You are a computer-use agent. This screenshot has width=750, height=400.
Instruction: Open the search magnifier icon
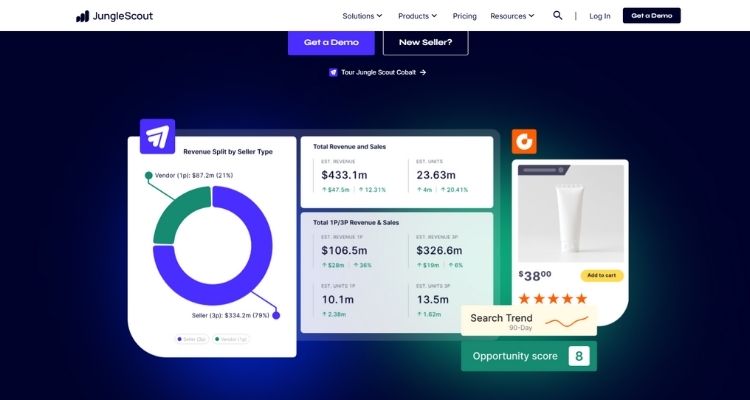click(558, 16)
